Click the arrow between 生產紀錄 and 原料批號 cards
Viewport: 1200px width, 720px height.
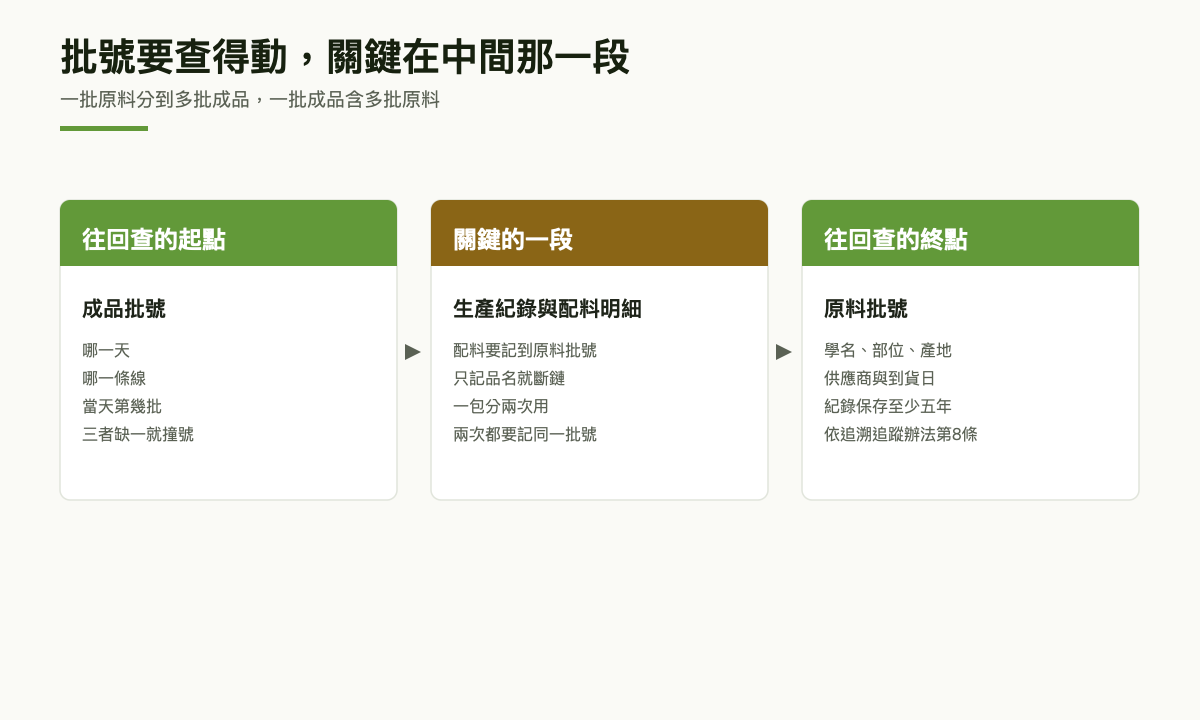[x=784, y=351]
